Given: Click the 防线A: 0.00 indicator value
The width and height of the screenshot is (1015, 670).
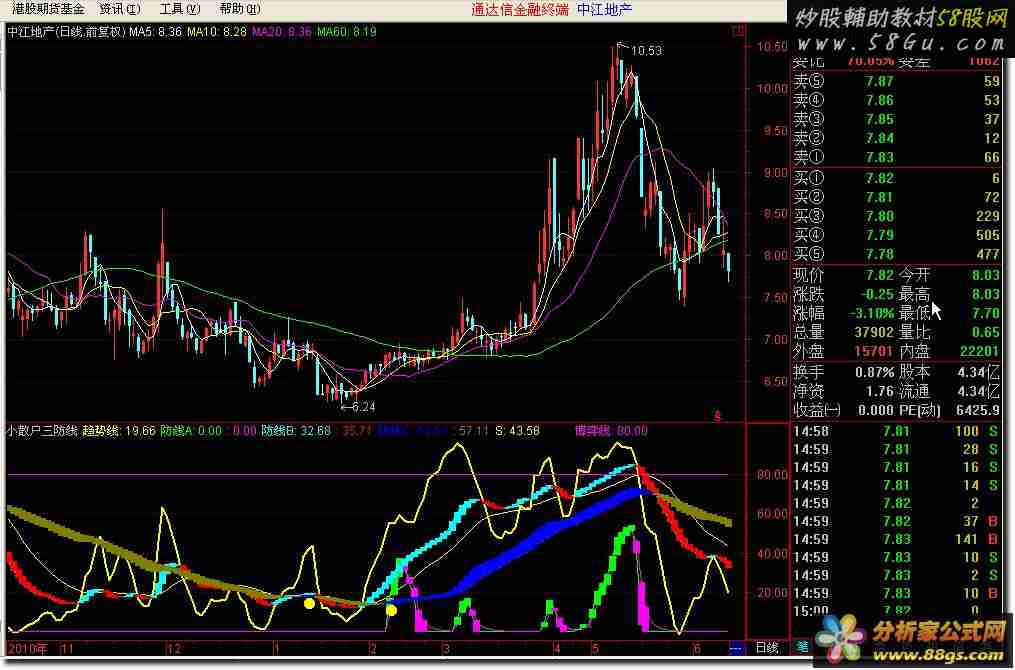Looking at the screenshot, I should tap(191, 430).
